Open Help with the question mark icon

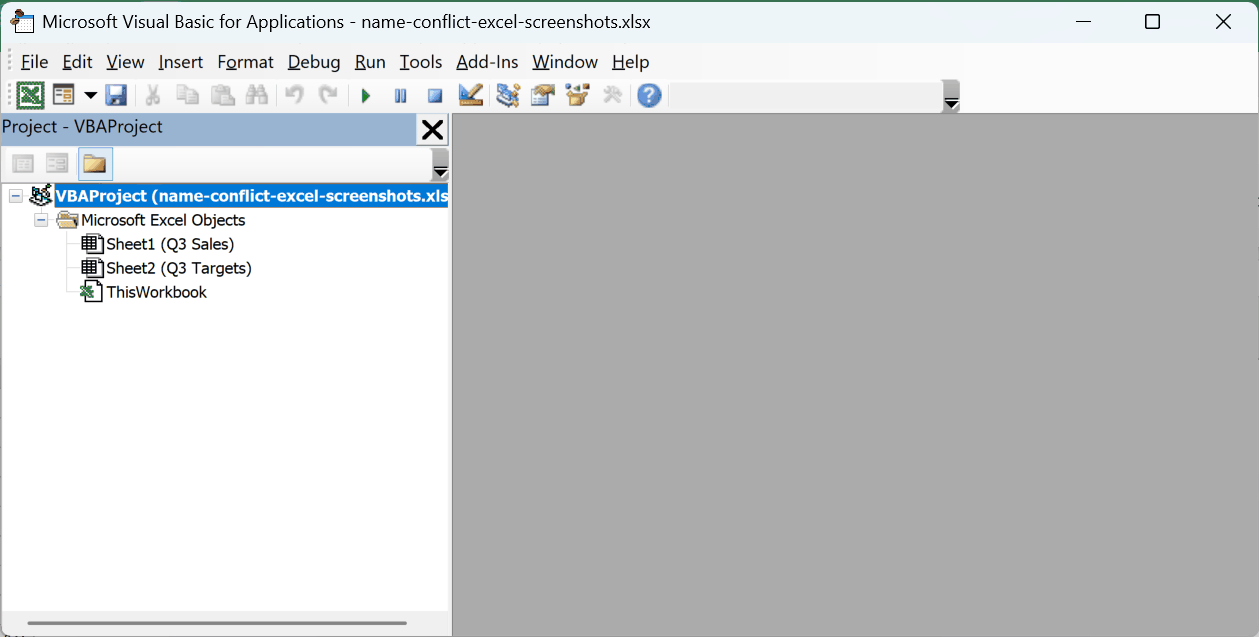(x=650, y=96)
